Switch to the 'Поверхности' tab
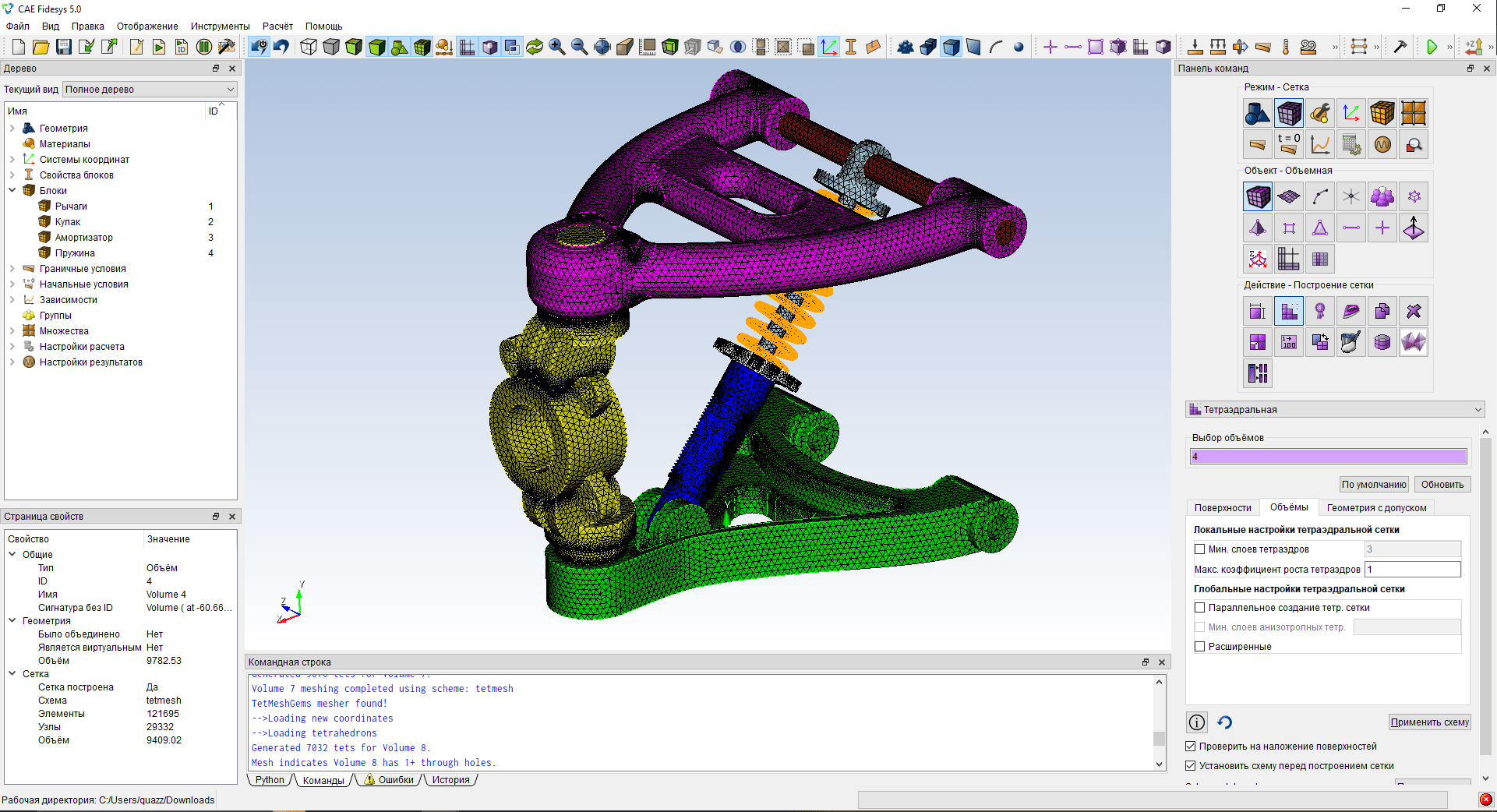Screen dimensions: 1497x812 [1223, 508]
